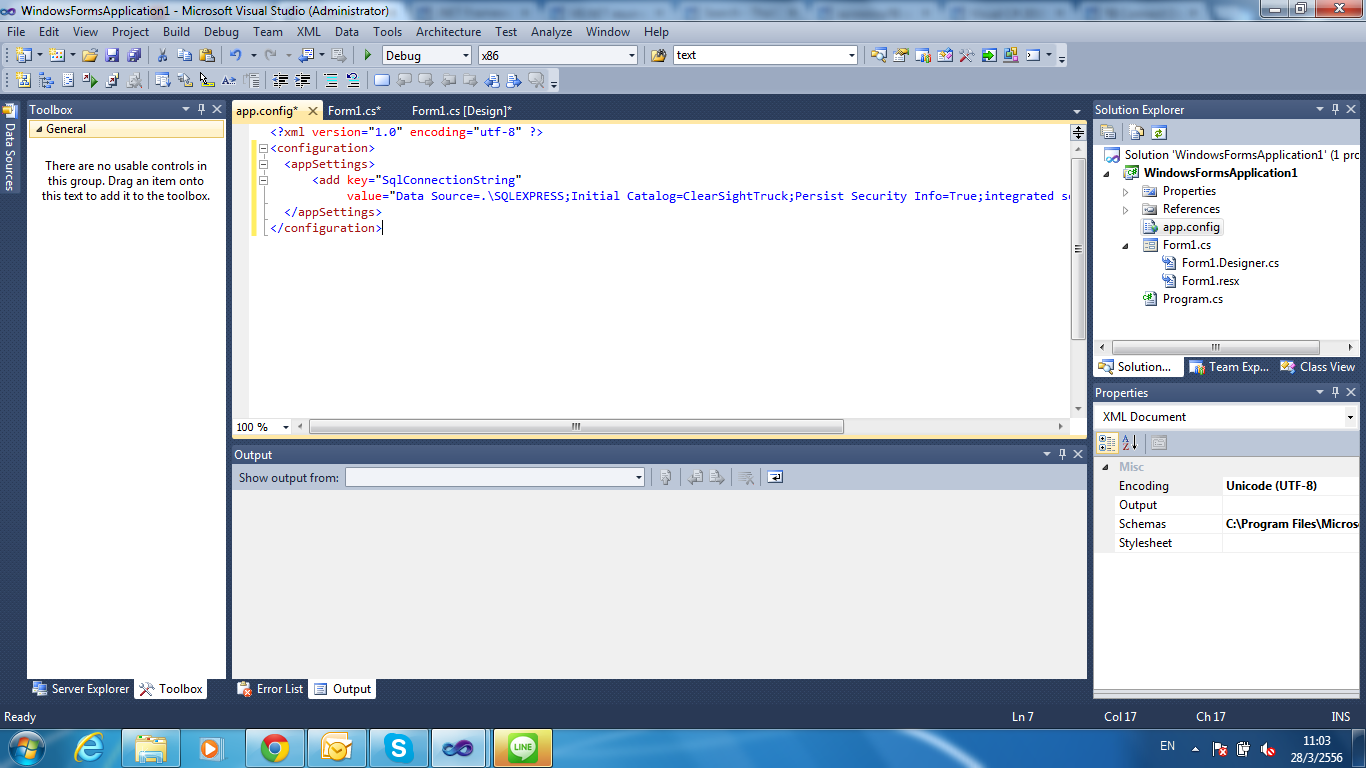Sort properties alphabetically in Properties panel
The width and height of the screenshot is (1366, 768).
tap(1130, 443)
